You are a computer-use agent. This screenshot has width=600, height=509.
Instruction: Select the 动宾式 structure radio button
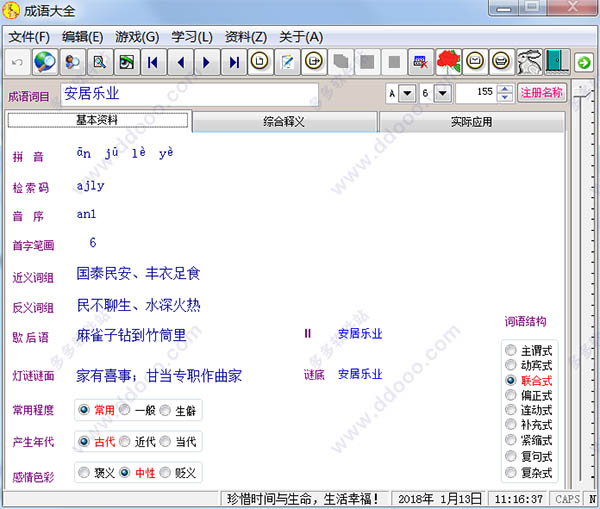(x=510, y=365)
